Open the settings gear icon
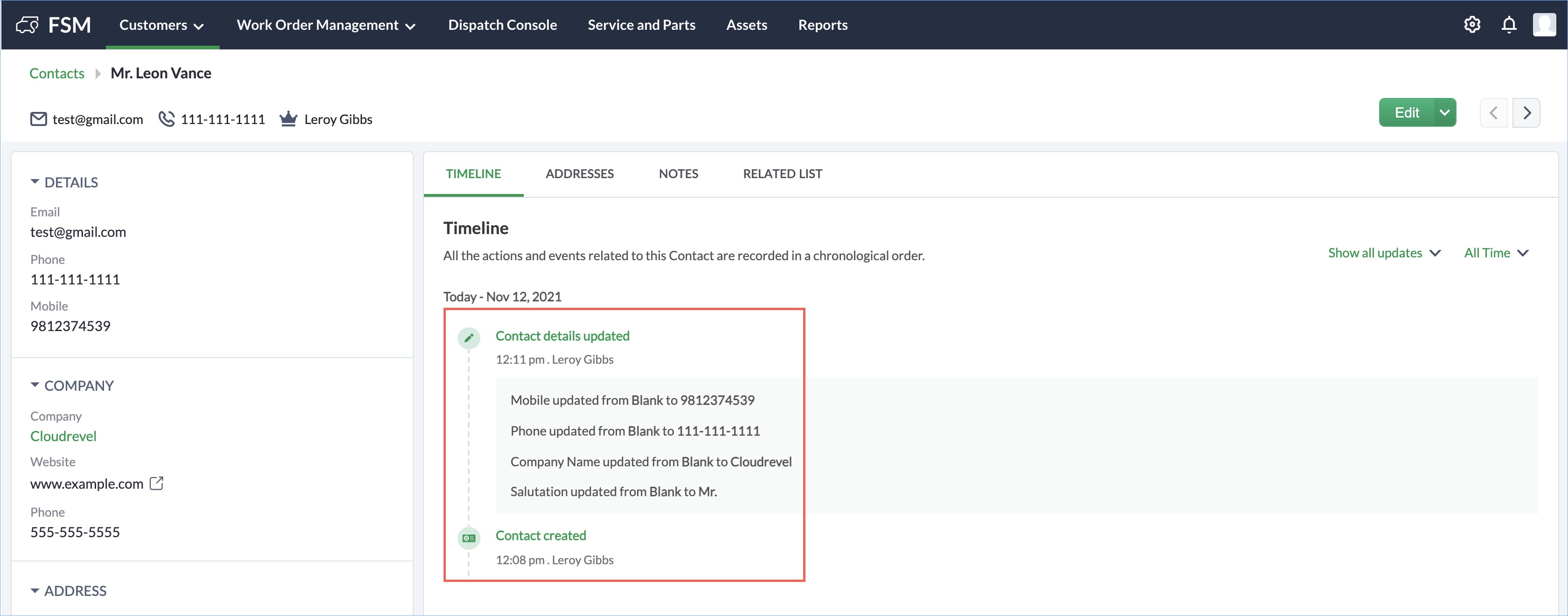 point(1472,25)
